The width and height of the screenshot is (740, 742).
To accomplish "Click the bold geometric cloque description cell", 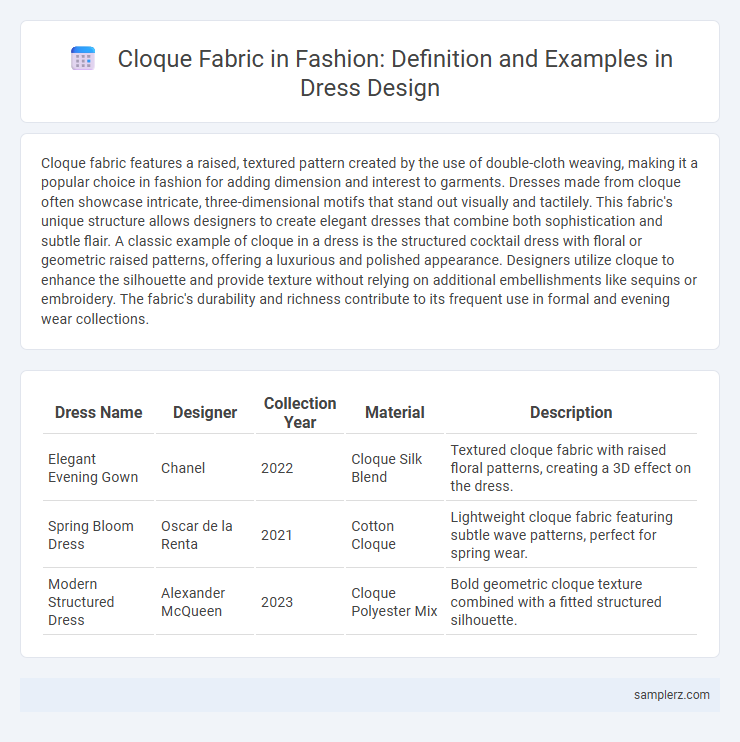I will coord(571,602).
